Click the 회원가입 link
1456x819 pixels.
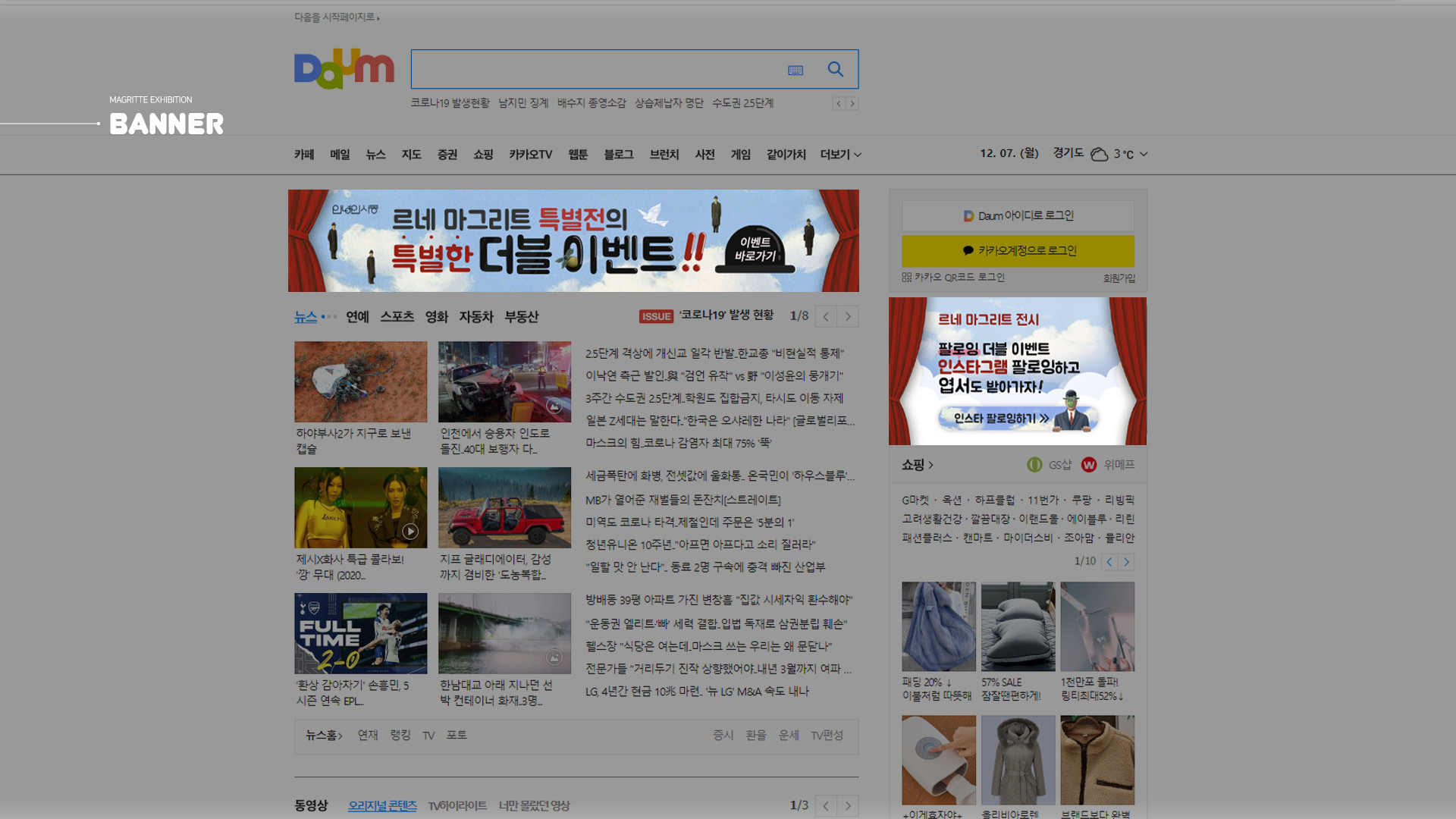coord(1119,278)
